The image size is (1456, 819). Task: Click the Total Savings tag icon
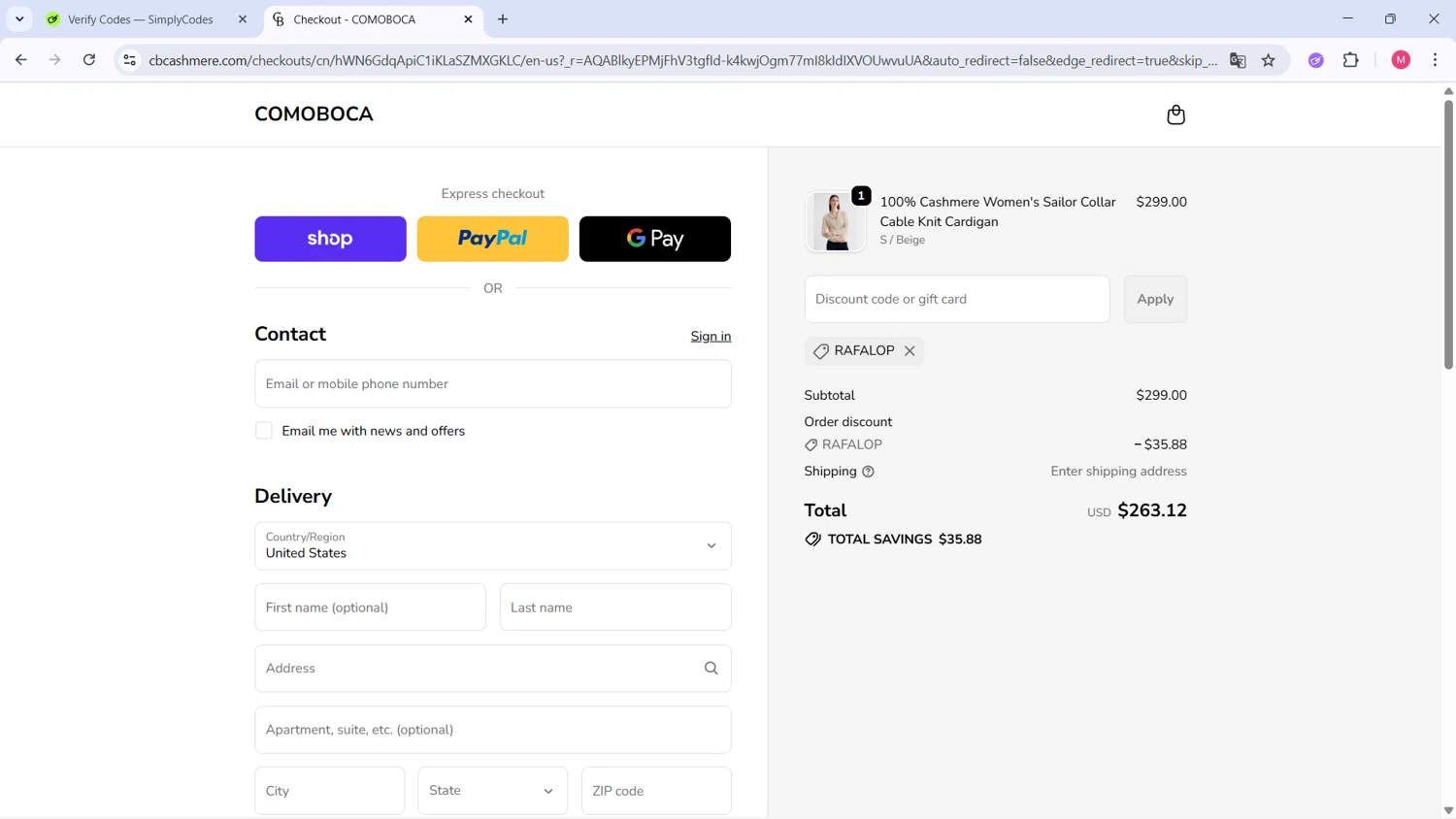pyautogui.click(x=812, y=540)
